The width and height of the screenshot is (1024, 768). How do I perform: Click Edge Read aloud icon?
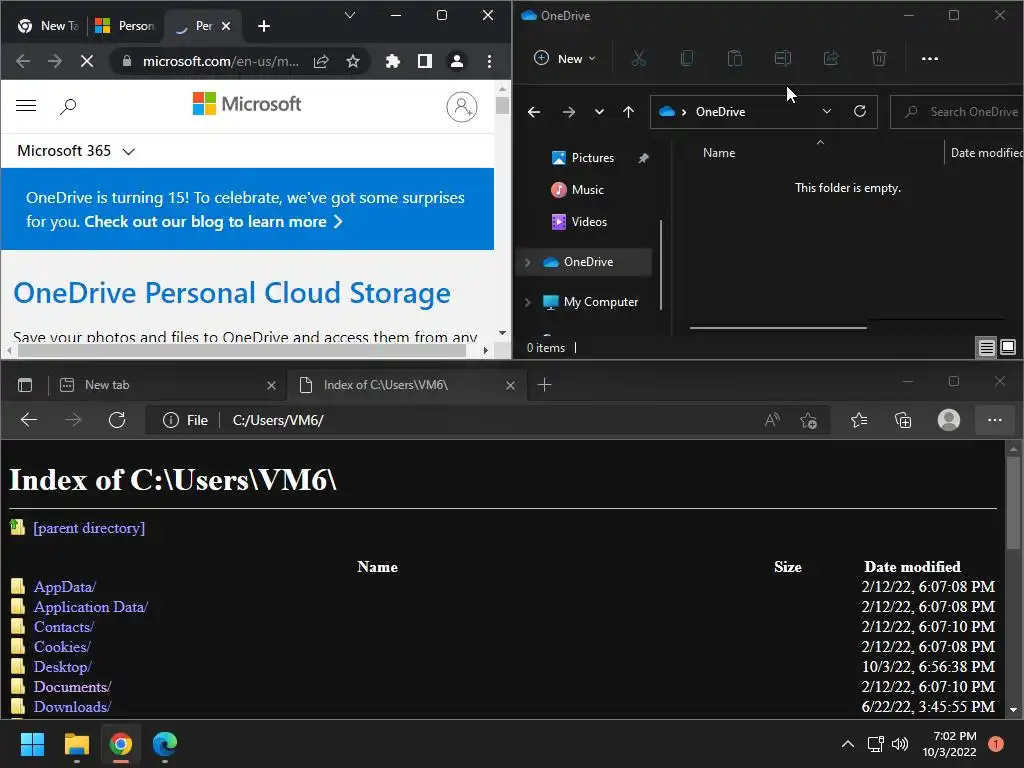click(x=772, y=421)
